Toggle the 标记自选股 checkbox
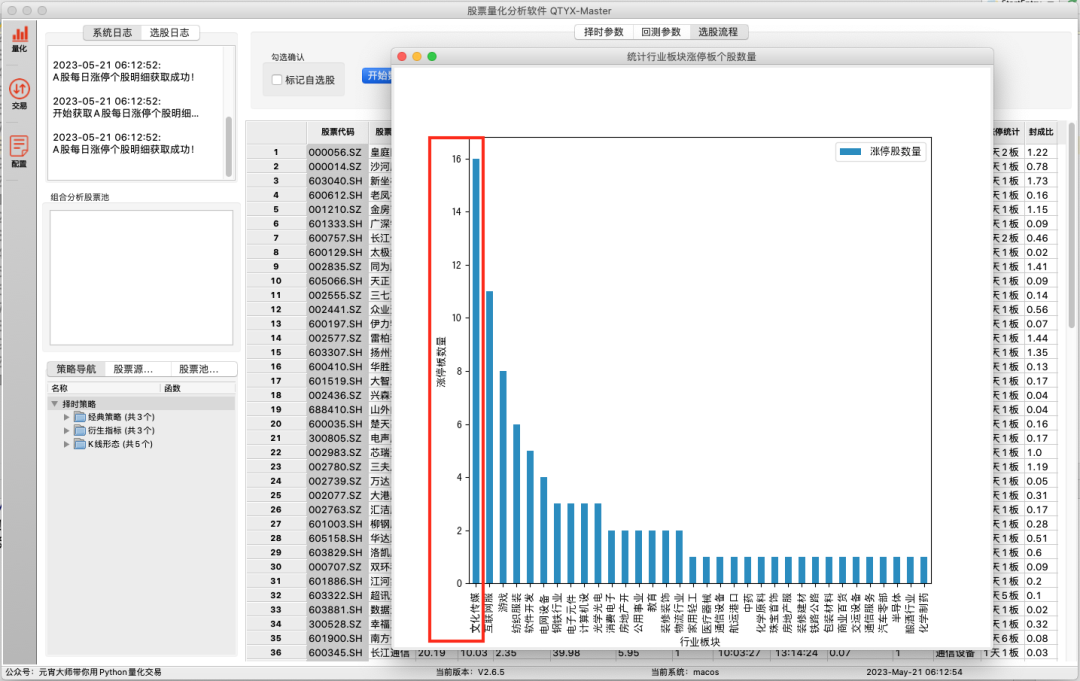Image resolution: width=1080 pixels, height=681 pixels. [277, 80]
